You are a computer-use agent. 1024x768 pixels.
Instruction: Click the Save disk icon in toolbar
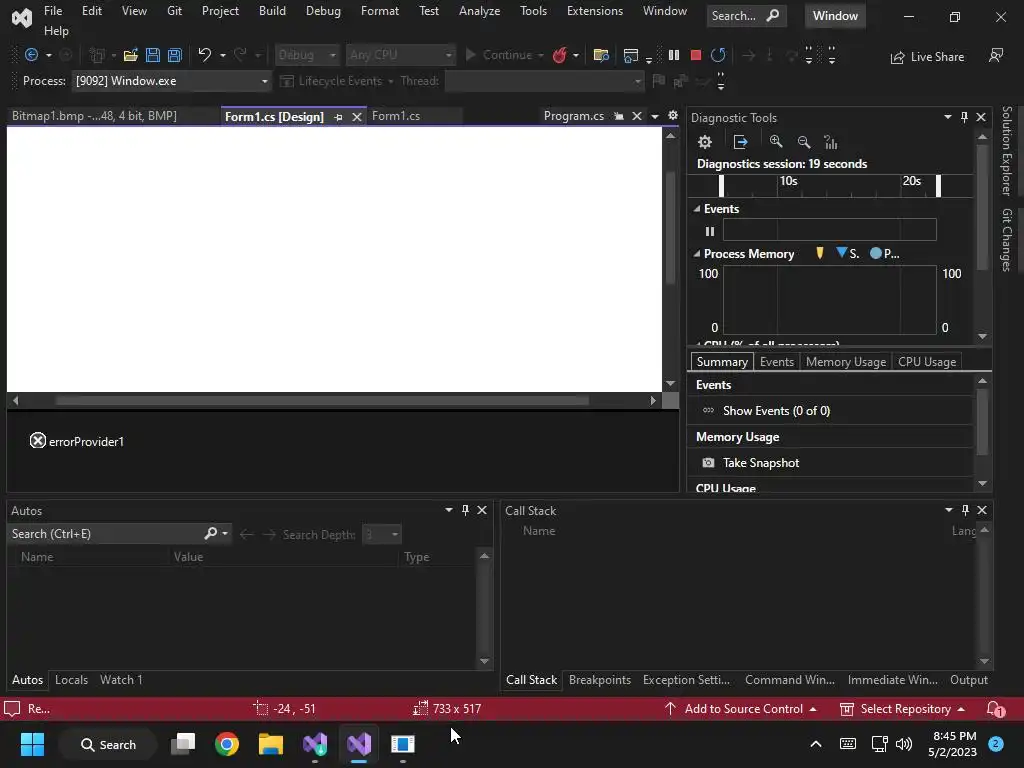click(x=153, y=55)
